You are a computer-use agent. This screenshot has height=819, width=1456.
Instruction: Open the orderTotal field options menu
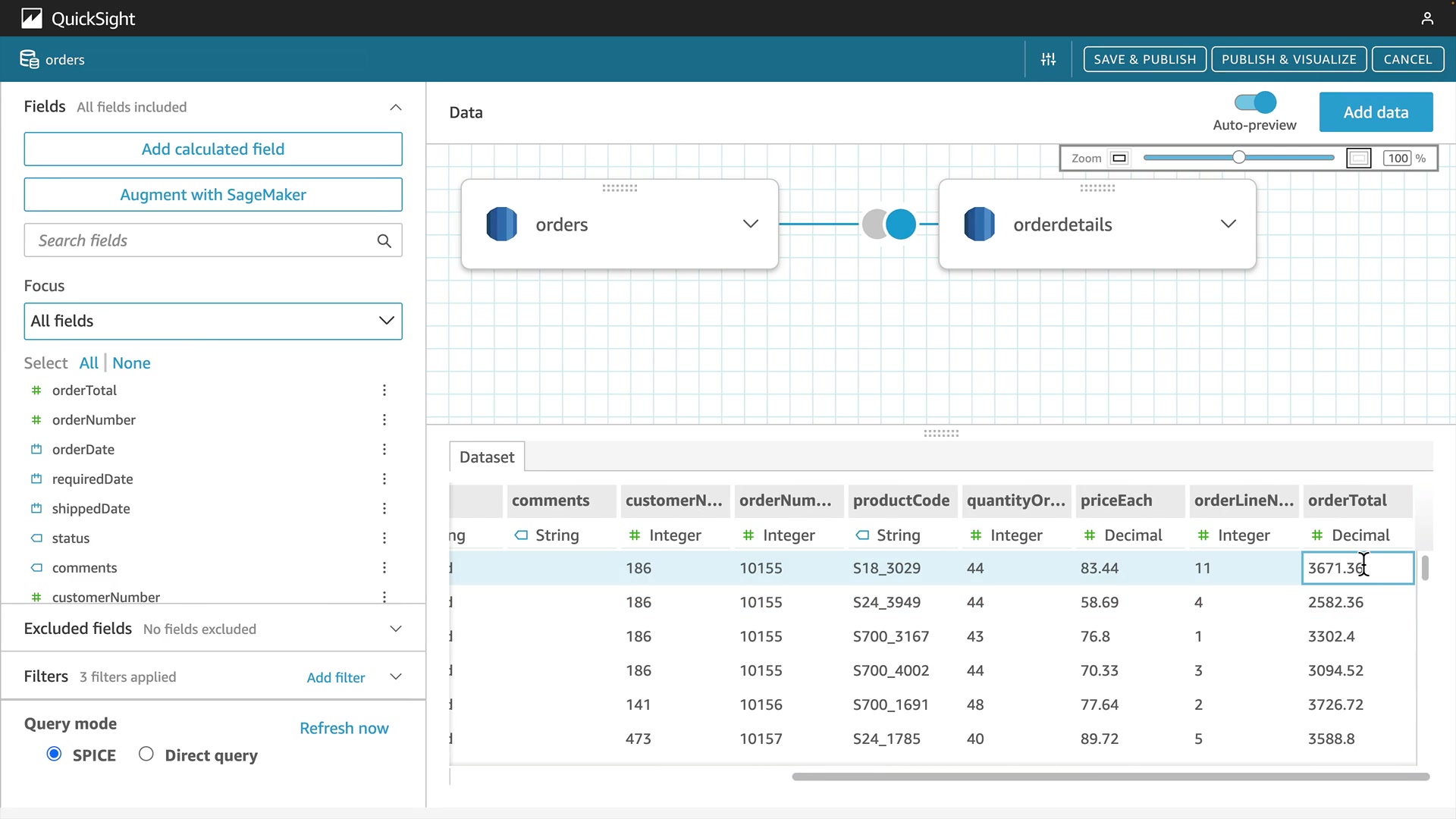pyautogui.click(x=384, y=391)
